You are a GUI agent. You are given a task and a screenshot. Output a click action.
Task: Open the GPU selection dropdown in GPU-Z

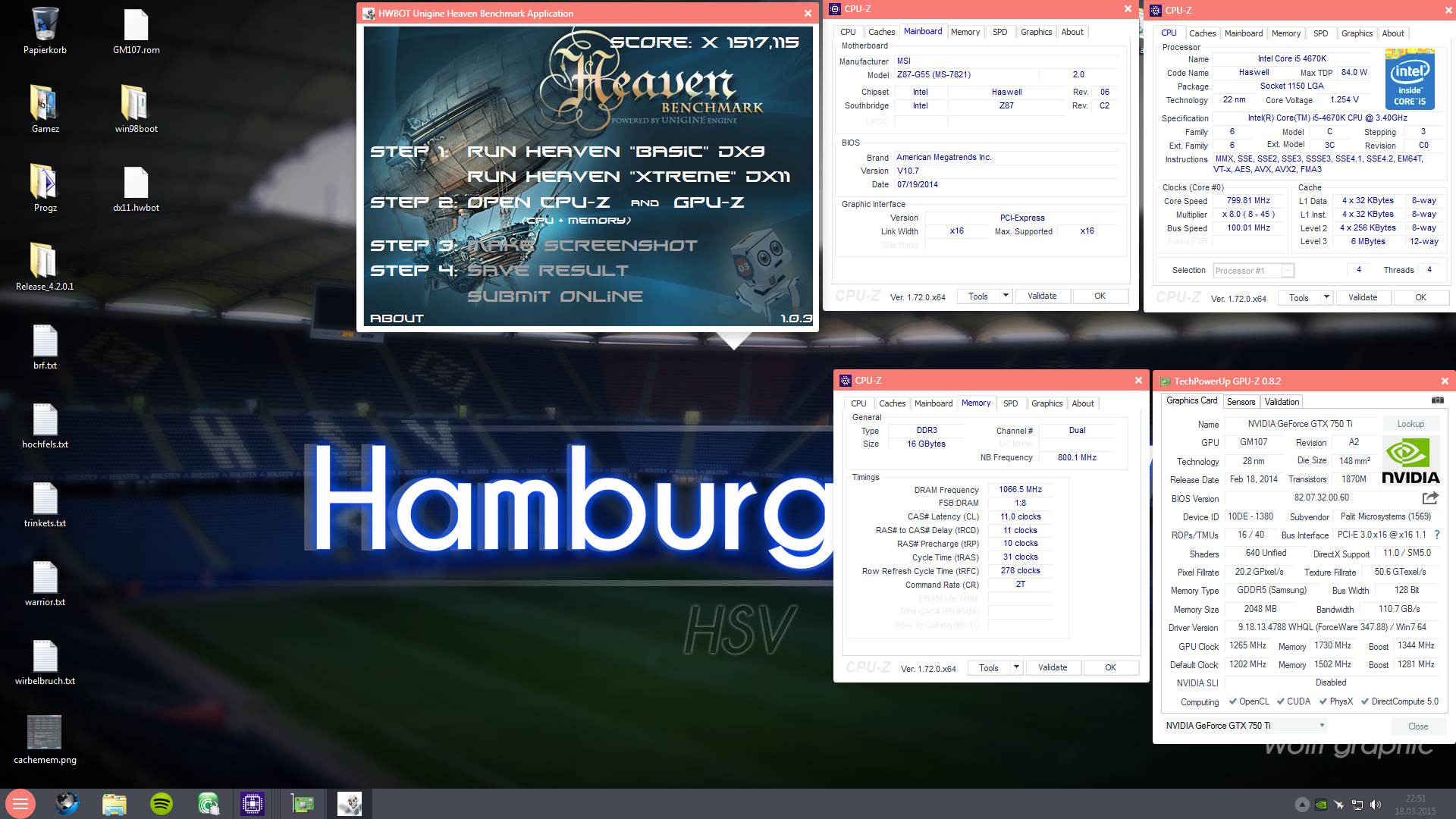pos(1245,726)
